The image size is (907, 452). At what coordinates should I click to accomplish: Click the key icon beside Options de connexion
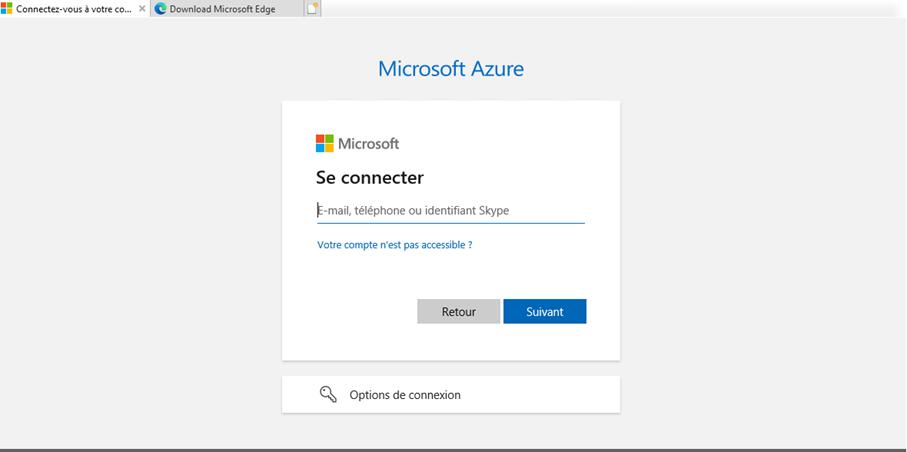click(x=328, y=395)
